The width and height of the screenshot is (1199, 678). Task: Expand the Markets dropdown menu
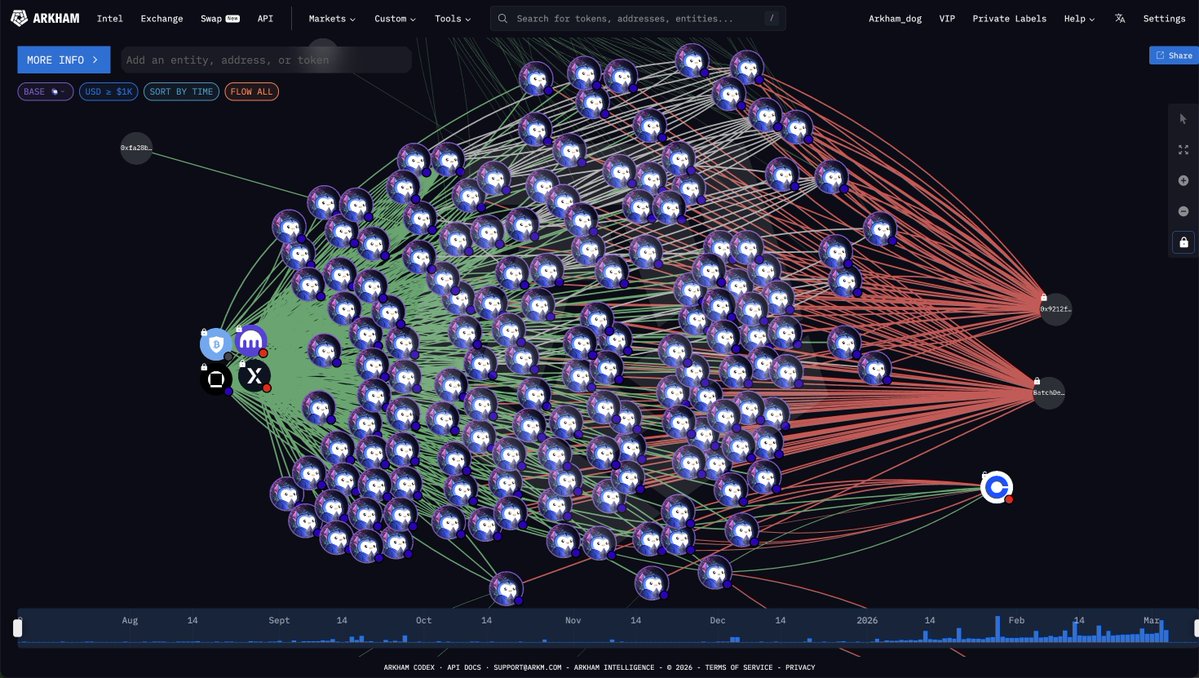(x=332, y=18)
